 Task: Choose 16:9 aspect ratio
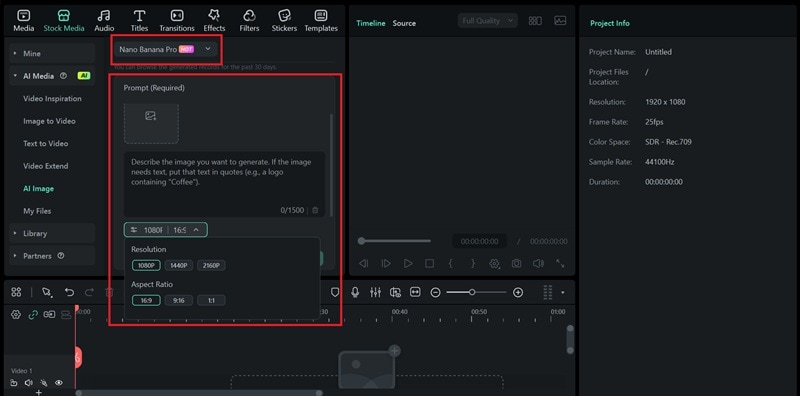point(146,301)
